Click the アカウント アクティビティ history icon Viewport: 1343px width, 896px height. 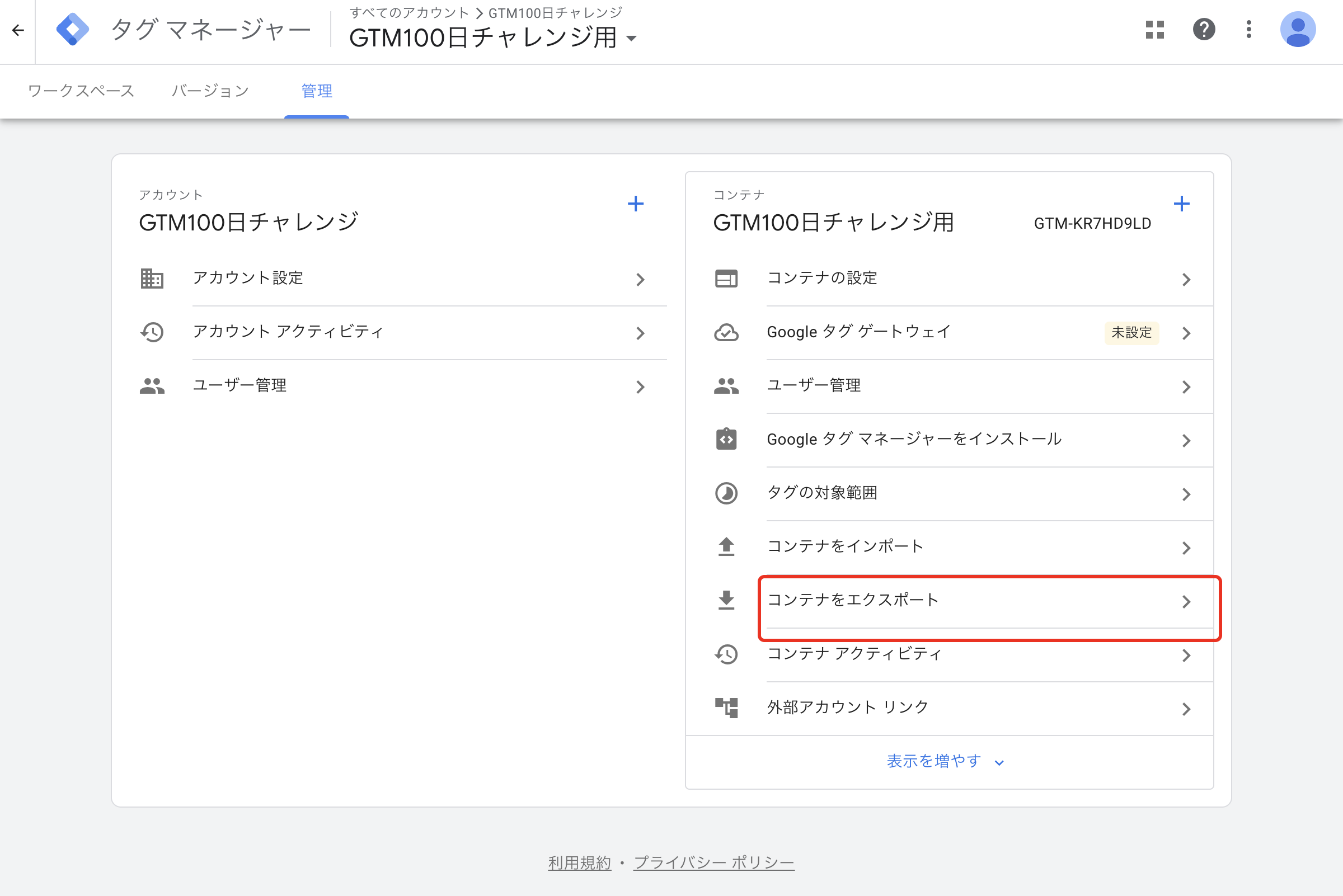point(152,332)
